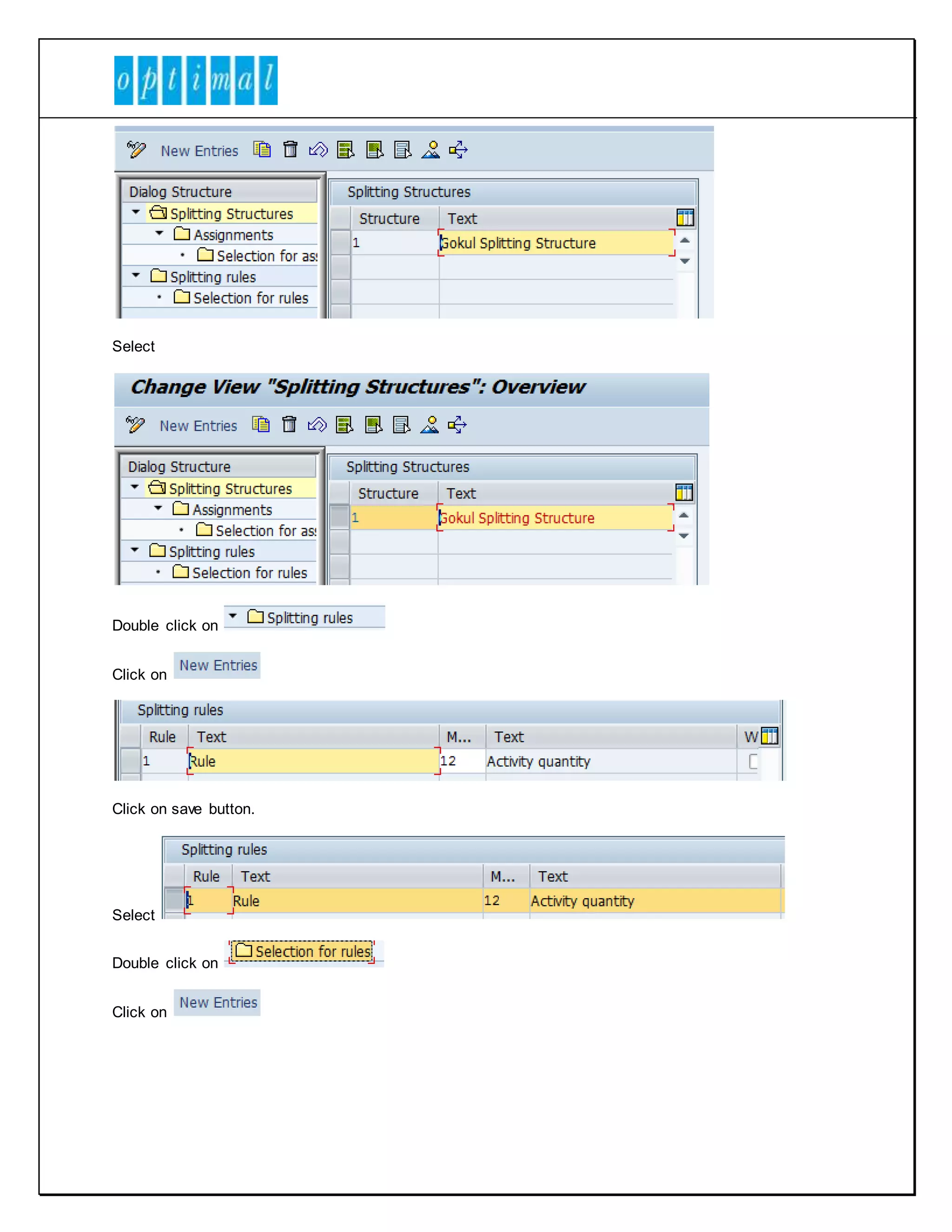Collapse Splitting Structures node below the optimal logo
This screenshot has width=952, height=1232.
[136, 212]
